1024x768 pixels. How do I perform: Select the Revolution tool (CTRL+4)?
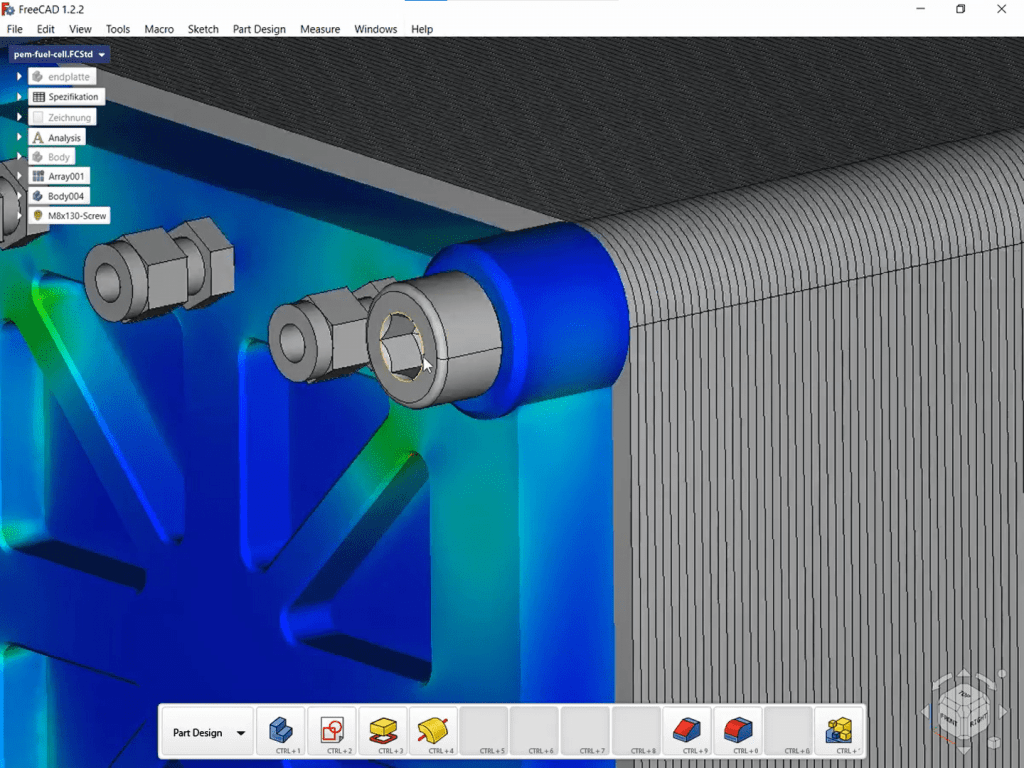(433, 729)
